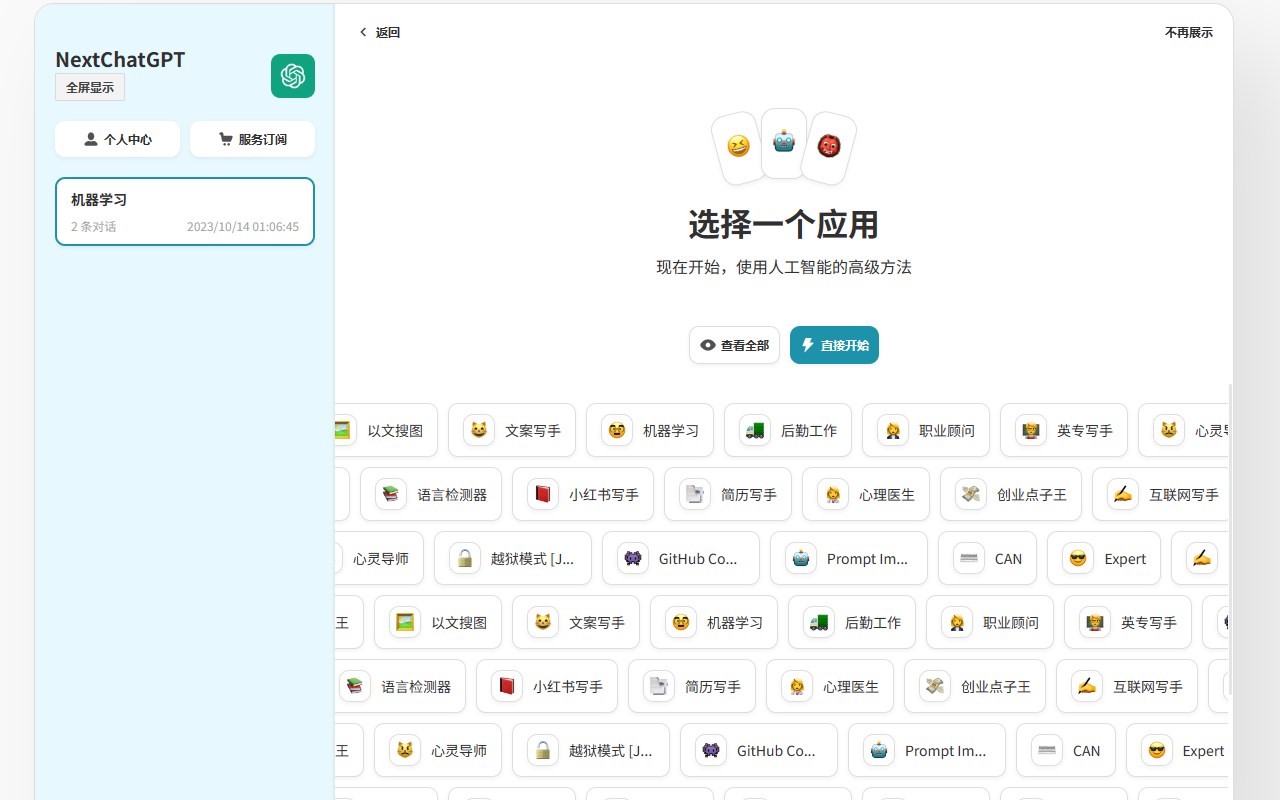
Task: Click the green ChatGPT logo in the sidebar
Action: click(x=293, y=76)
